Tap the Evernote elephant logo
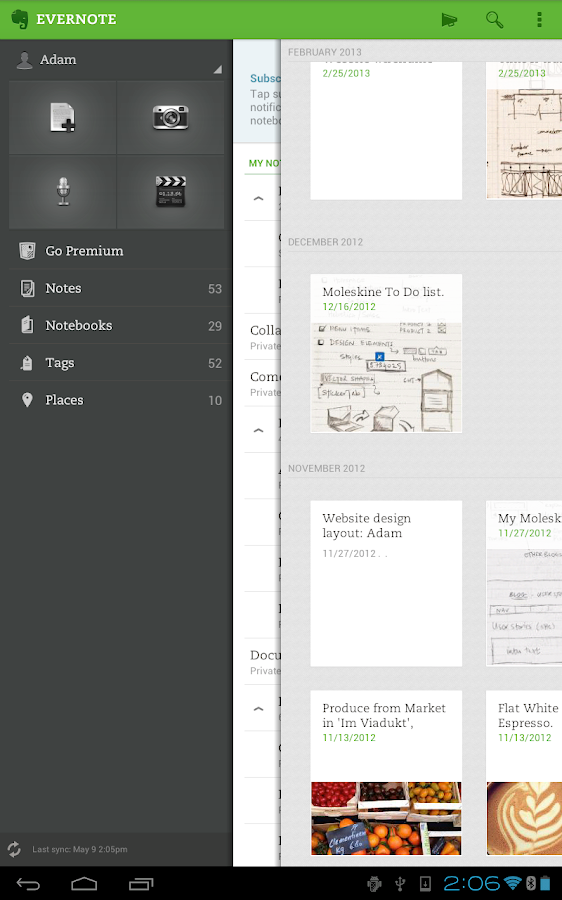This screenshot has width=562, height=900. click(x=20, y=19)
